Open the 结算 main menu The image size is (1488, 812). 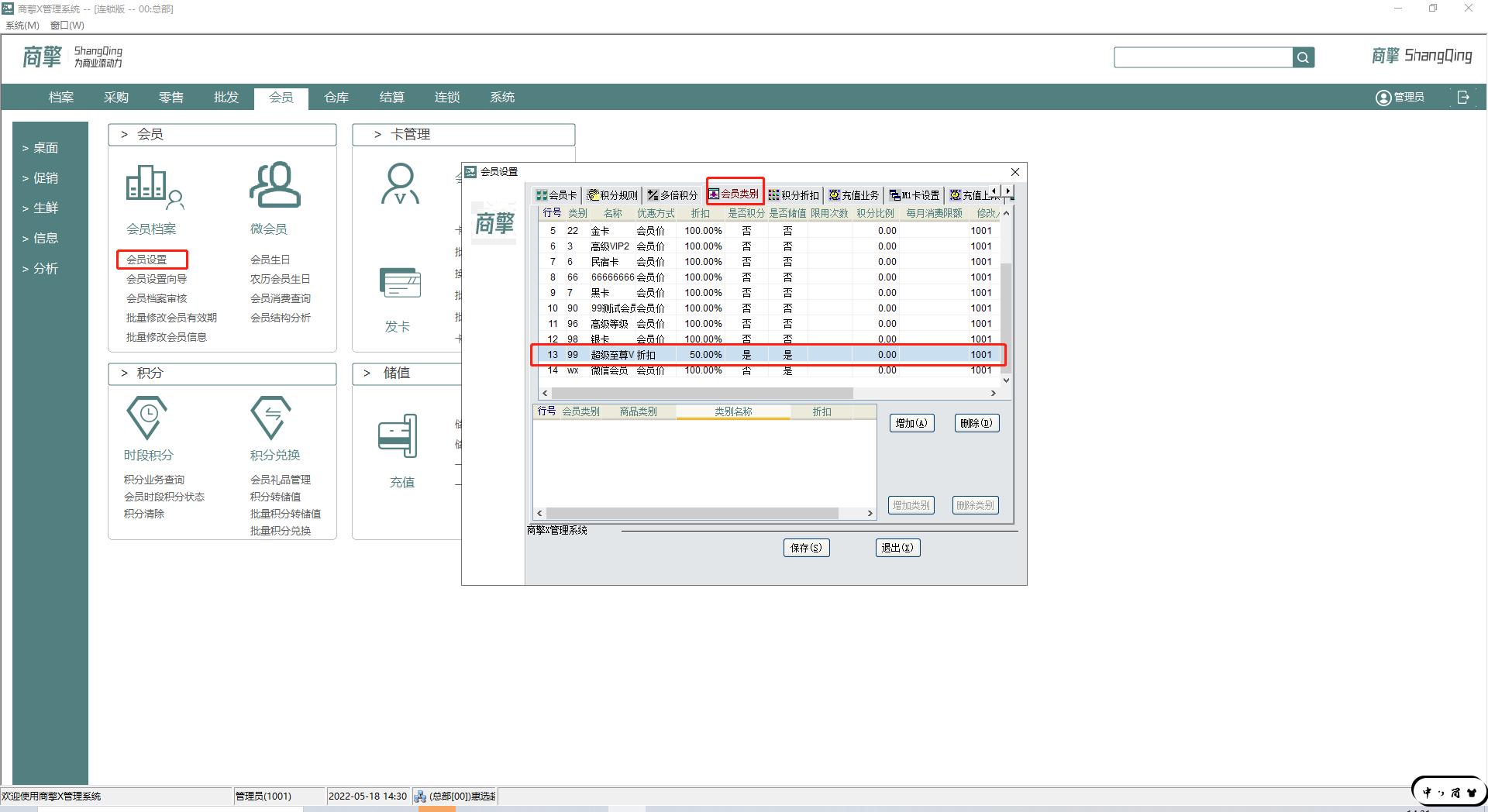pyautogui.click(x=391, y=98)
